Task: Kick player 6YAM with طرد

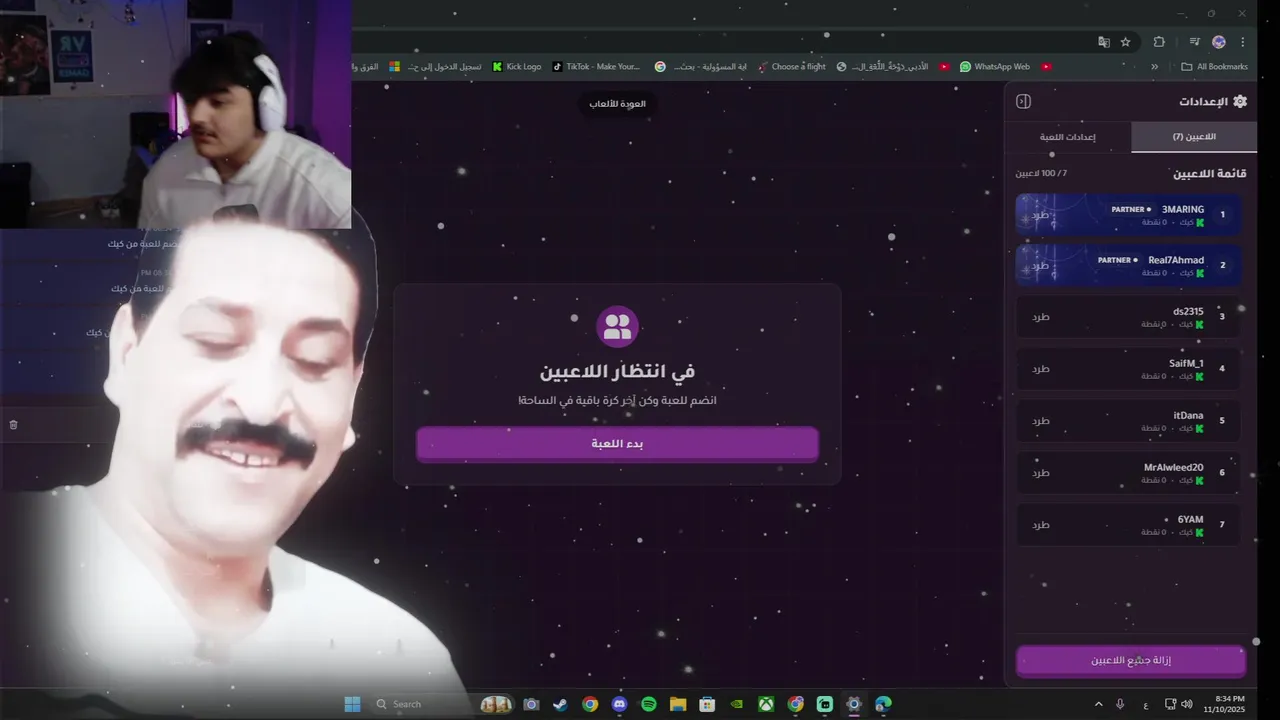Action: click(x=1041, y=525)
